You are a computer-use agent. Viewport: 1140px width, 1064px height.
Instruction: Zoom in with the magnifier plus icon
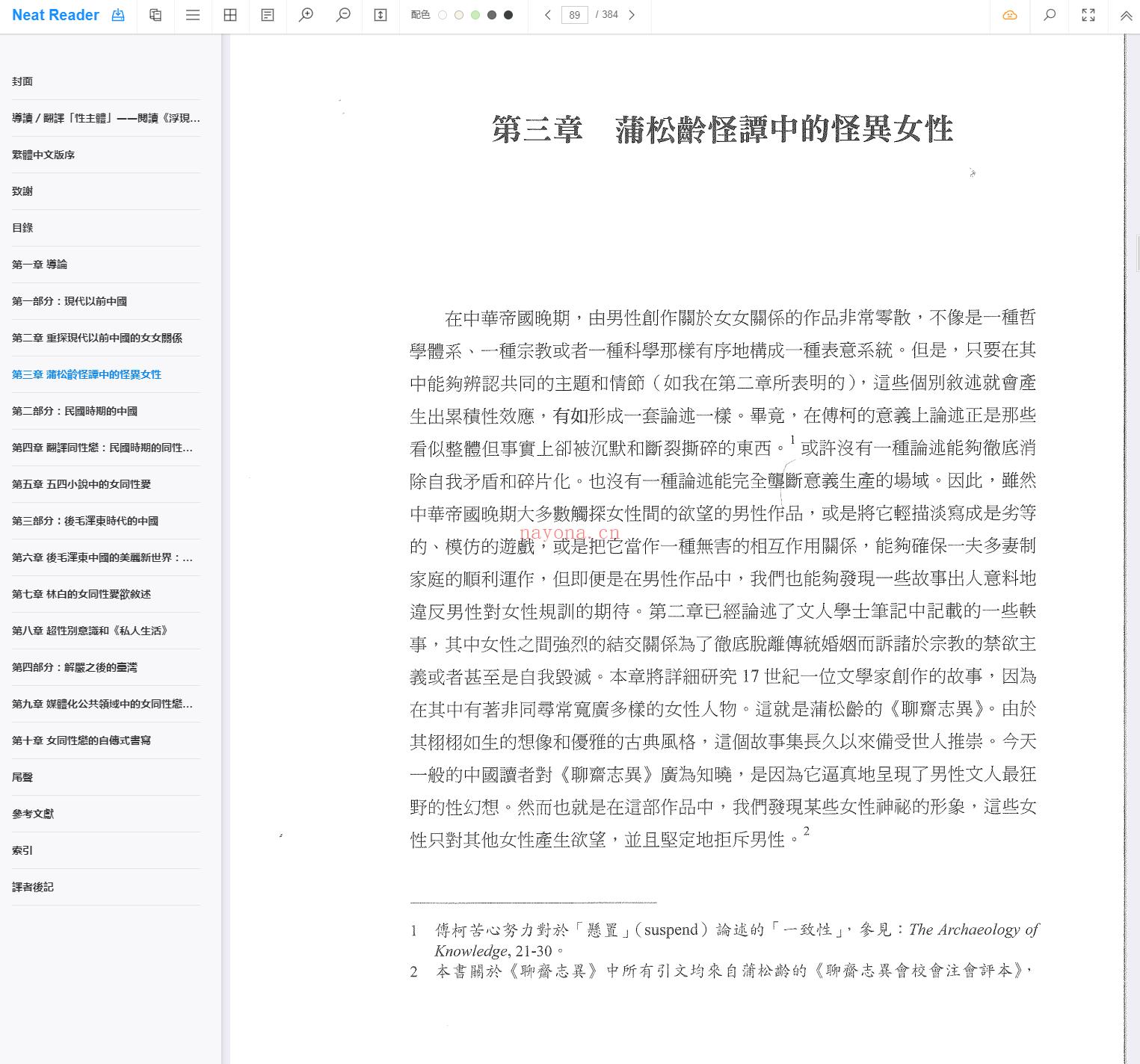pyautogui.click(x=306, y=15)
